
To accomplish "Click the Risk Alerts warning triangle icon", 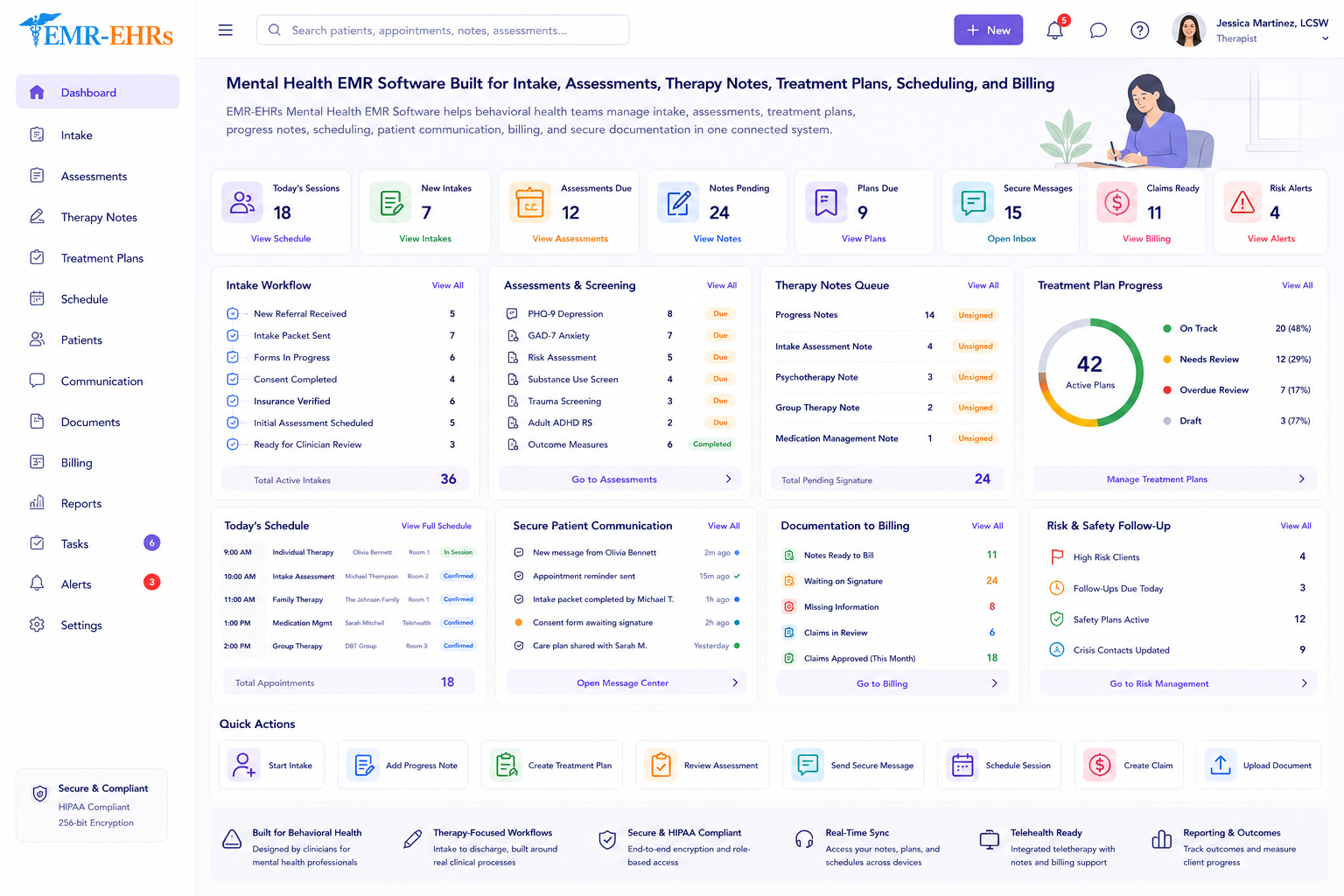I will [1242, 202].
